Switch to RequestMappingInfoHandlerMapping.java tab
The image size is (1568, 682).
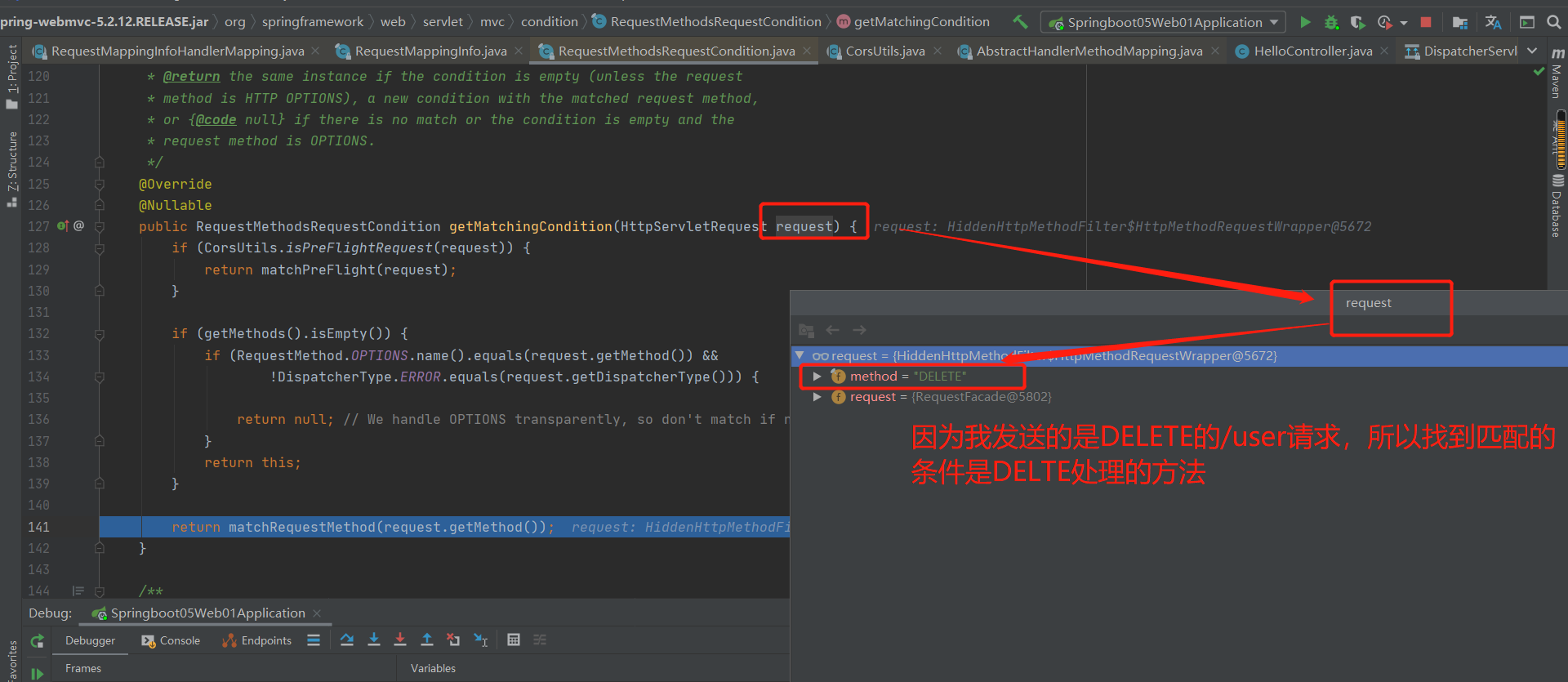pos(177,51)
